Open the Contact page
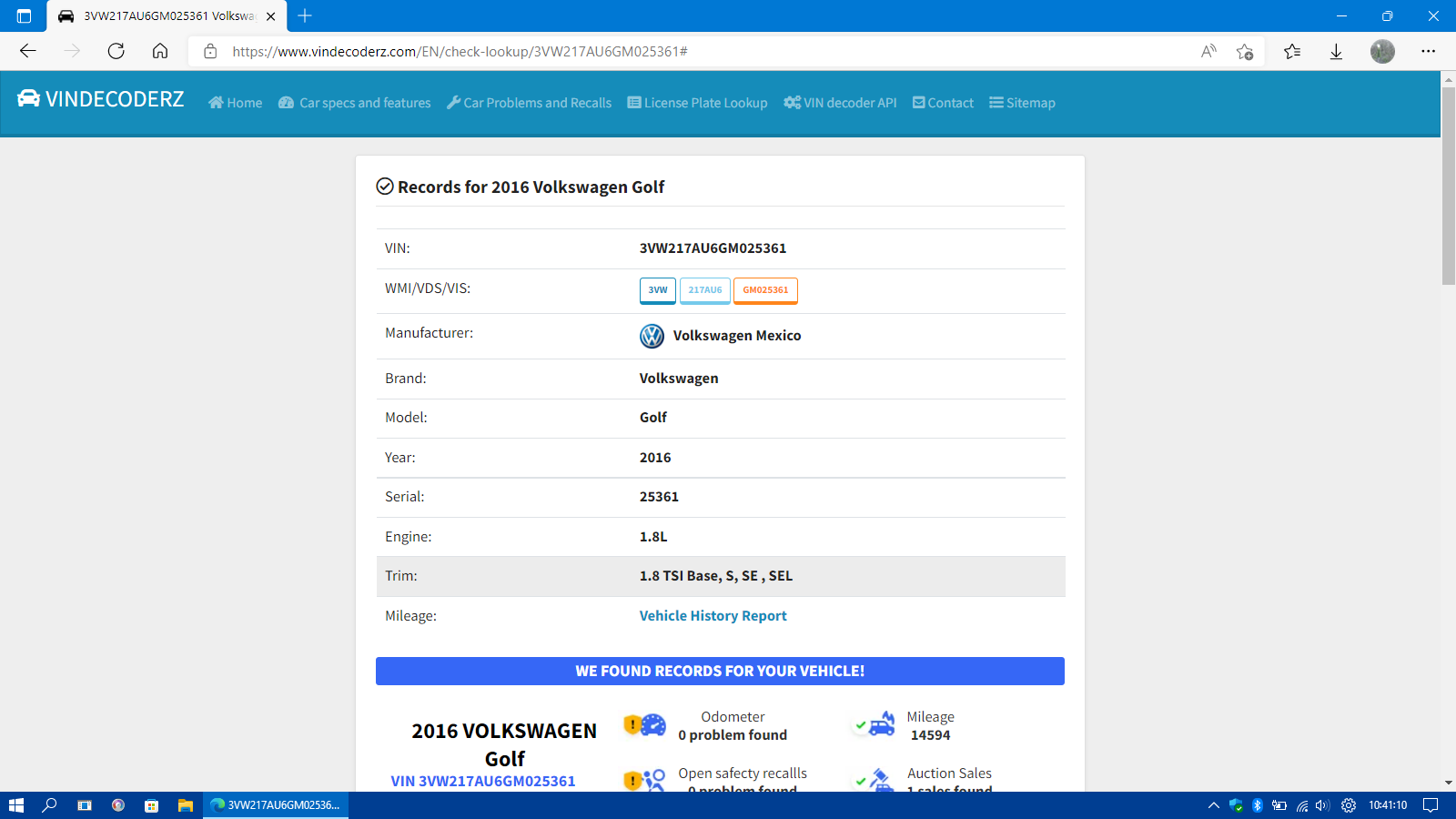The height and width of the screenshot is (819, 1456). pos(943,103)
